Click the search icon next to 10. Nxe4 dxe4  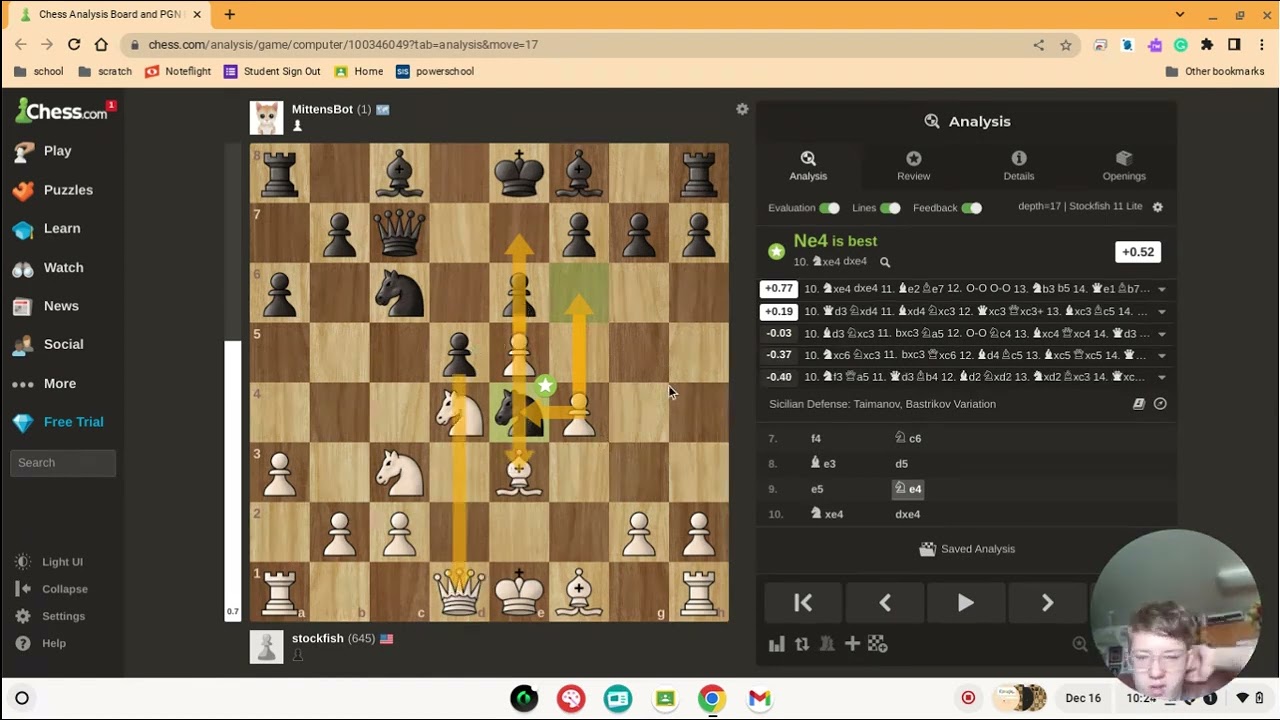coord(885,262)
